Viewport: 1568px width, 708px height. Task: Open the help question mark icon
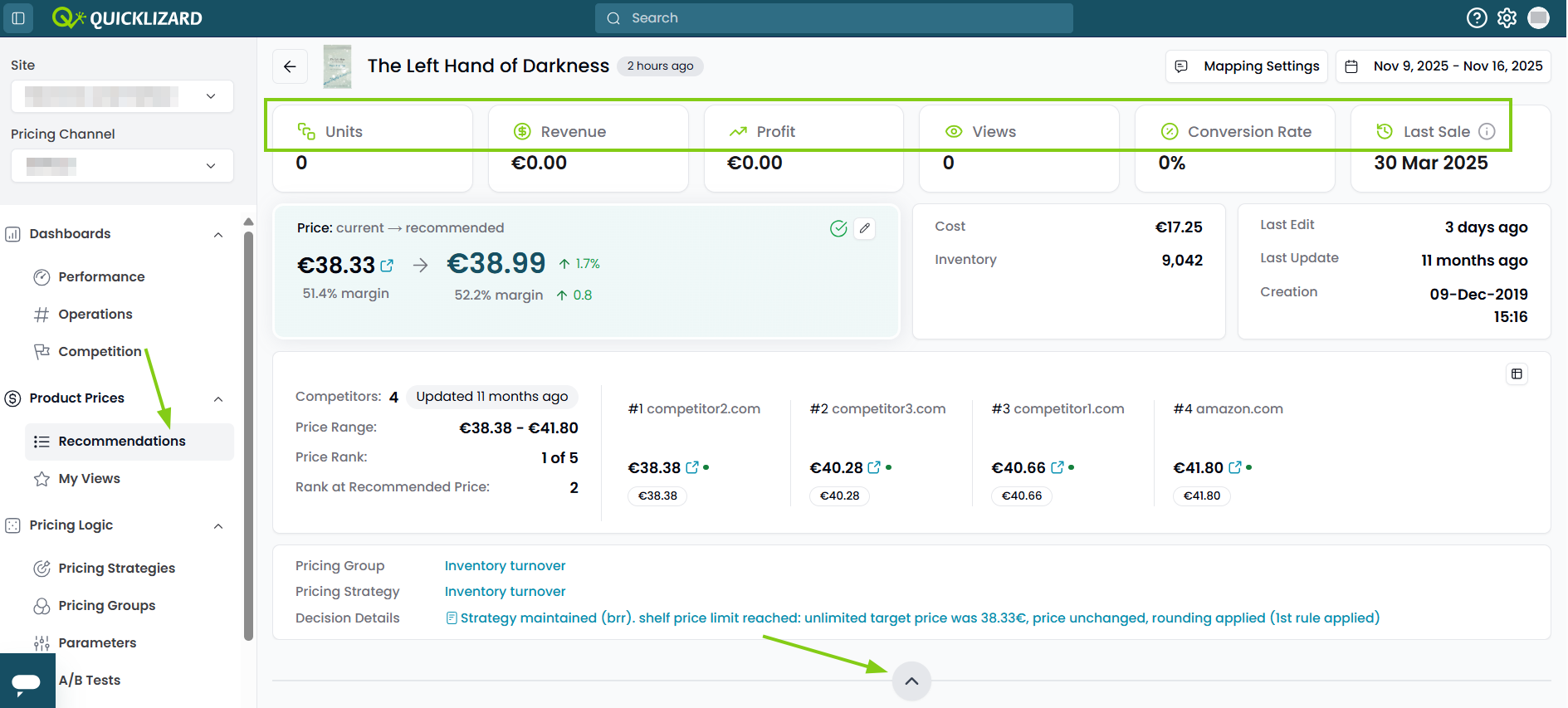coord(1477,18)
